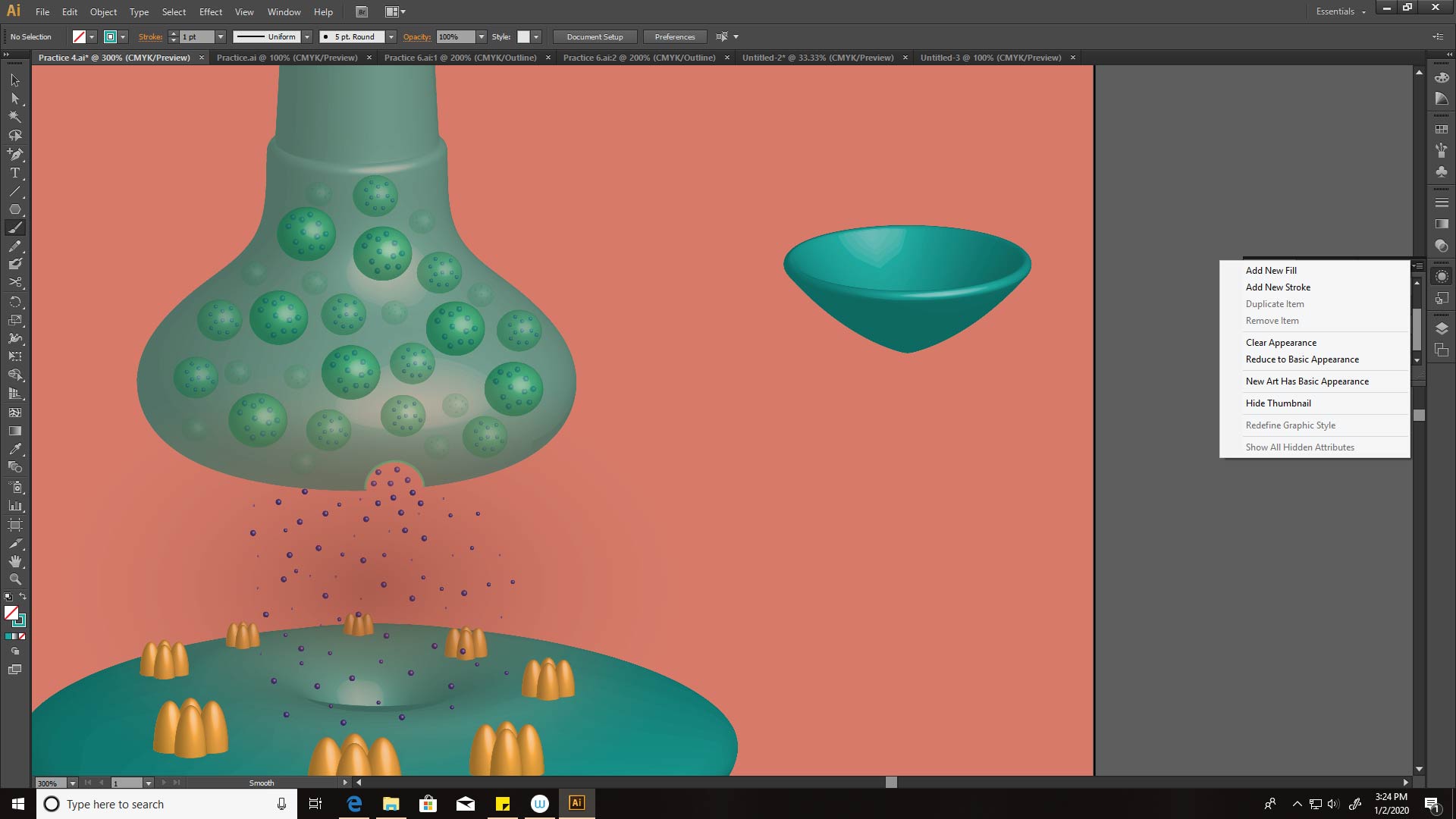Screen dimensions: 1456x819
Task: Click the Document Setup button
Action: [595, 36]
